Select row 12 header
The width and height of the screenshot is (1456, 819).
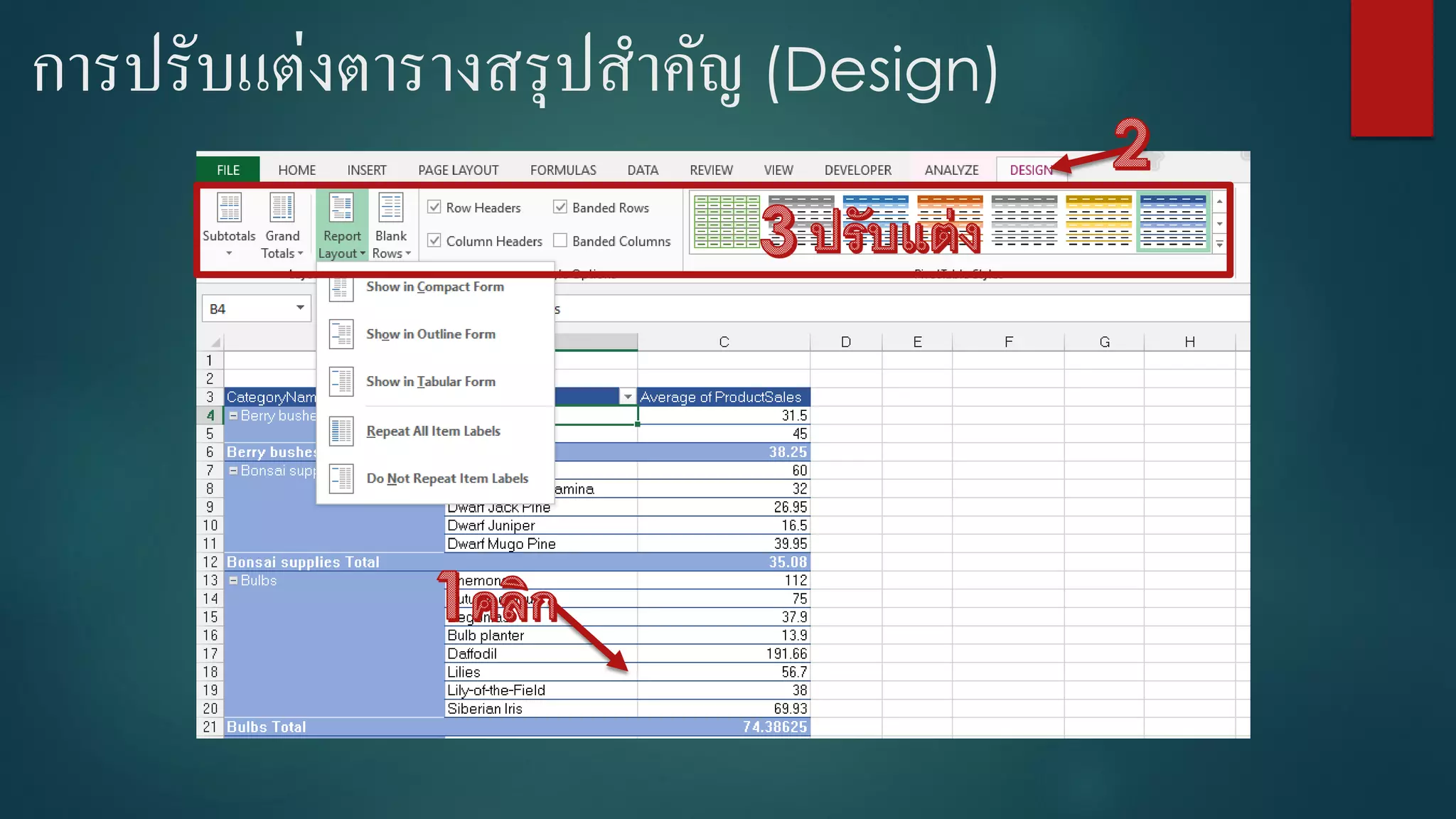[x=210, y=562]
